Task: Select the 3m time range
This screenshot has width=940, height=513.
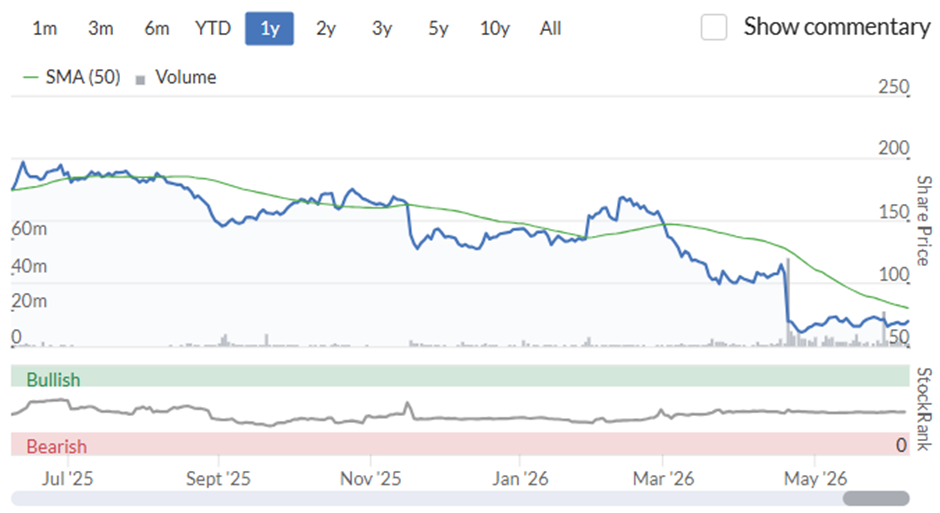Action: click(101, 28)
